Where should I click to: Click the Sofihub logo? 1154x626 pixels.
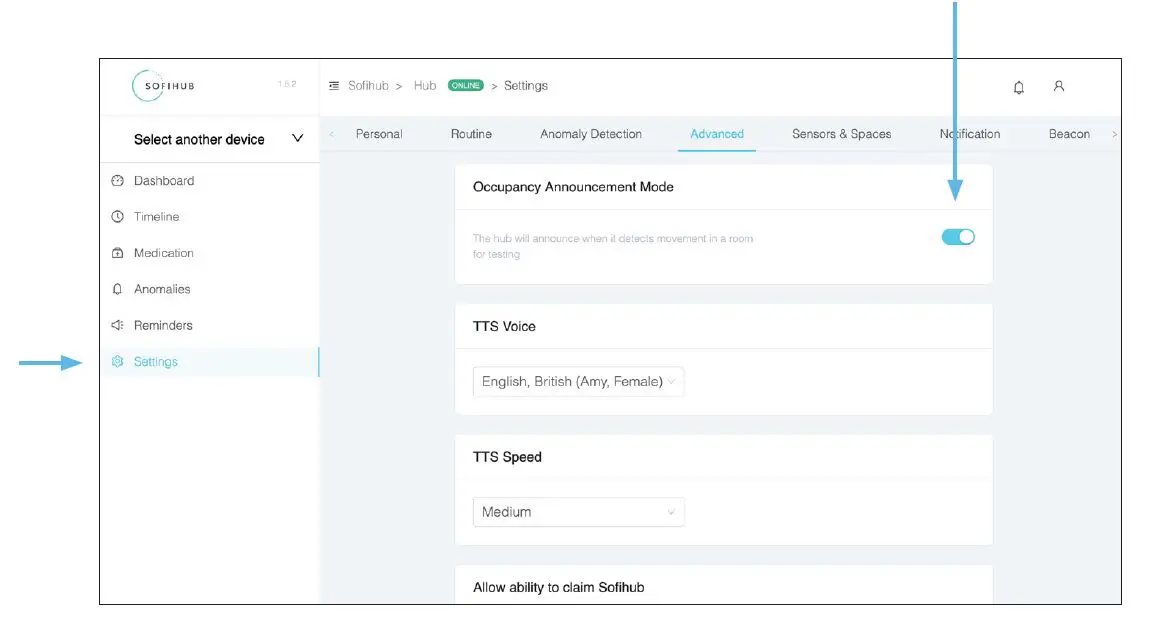click(x=164, y=86)
